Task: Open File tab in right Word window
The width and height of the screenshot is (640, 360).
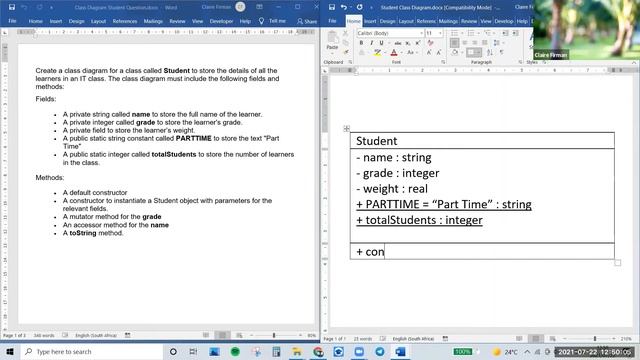Action: click(x=332, y=21)
